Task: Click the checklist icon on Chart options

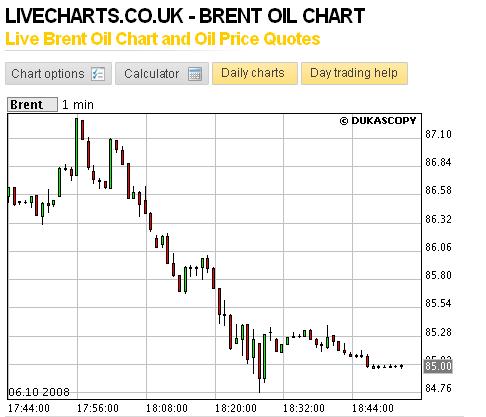Action: point(98,74)
